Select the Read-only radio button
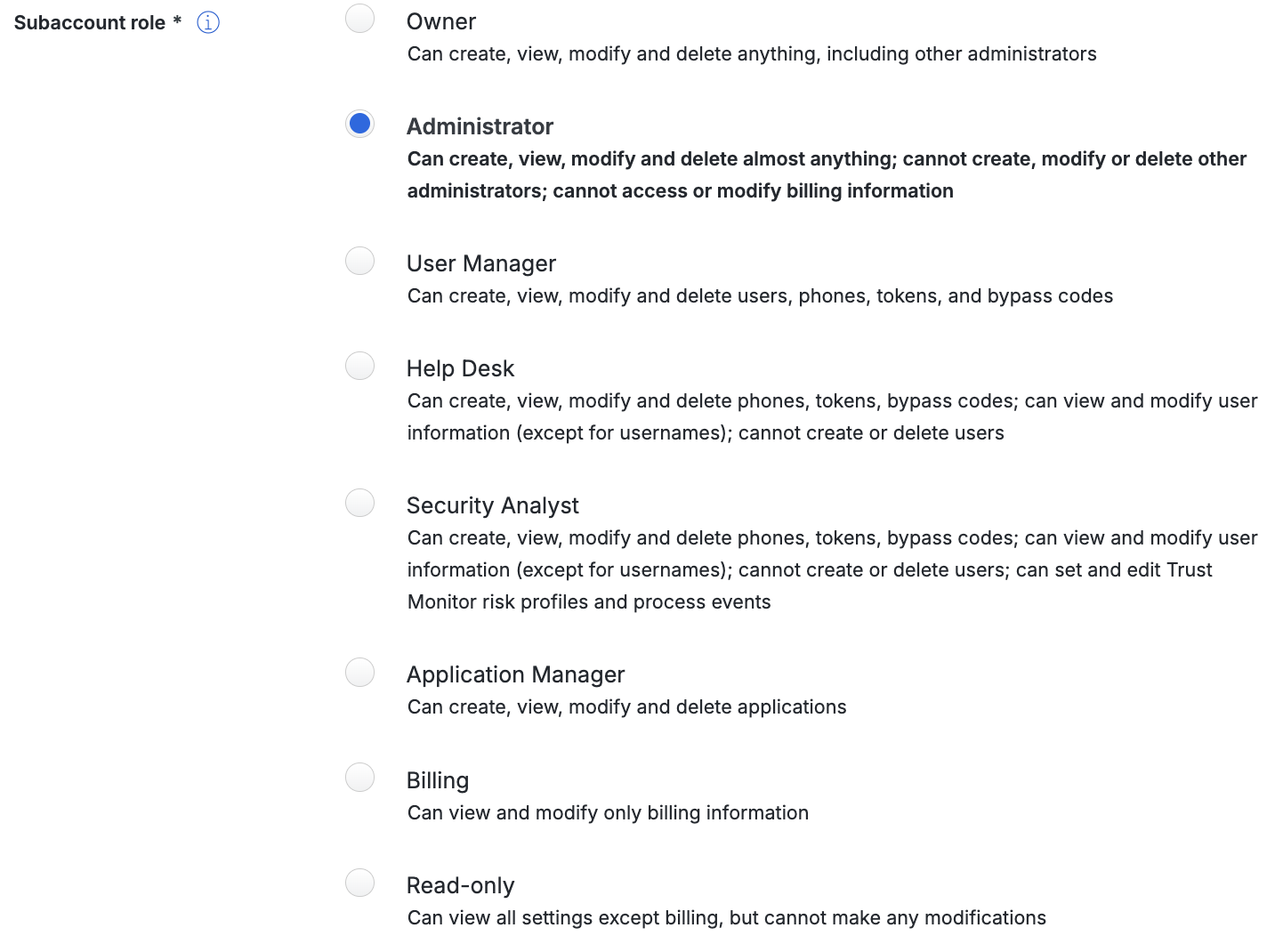The image size is (1283, 952). pos(360,883)
